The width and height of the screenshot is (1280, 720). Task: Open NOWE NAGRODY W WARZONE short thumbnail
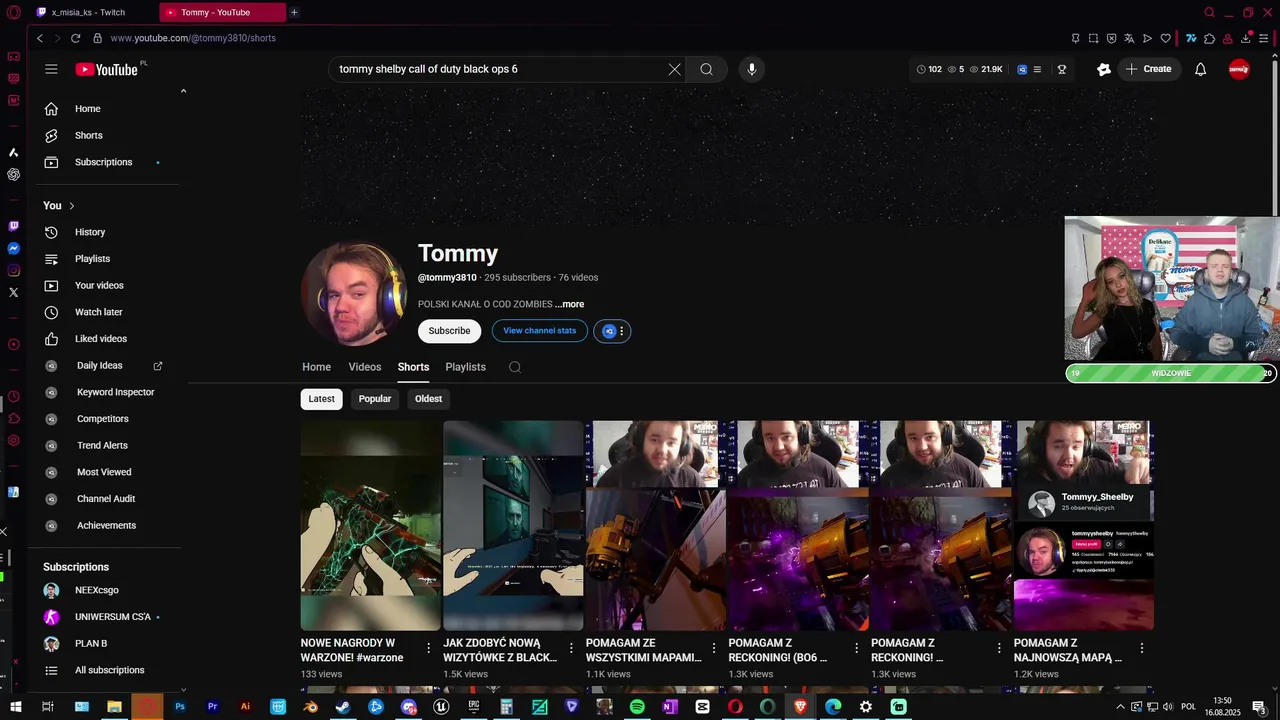371,525
